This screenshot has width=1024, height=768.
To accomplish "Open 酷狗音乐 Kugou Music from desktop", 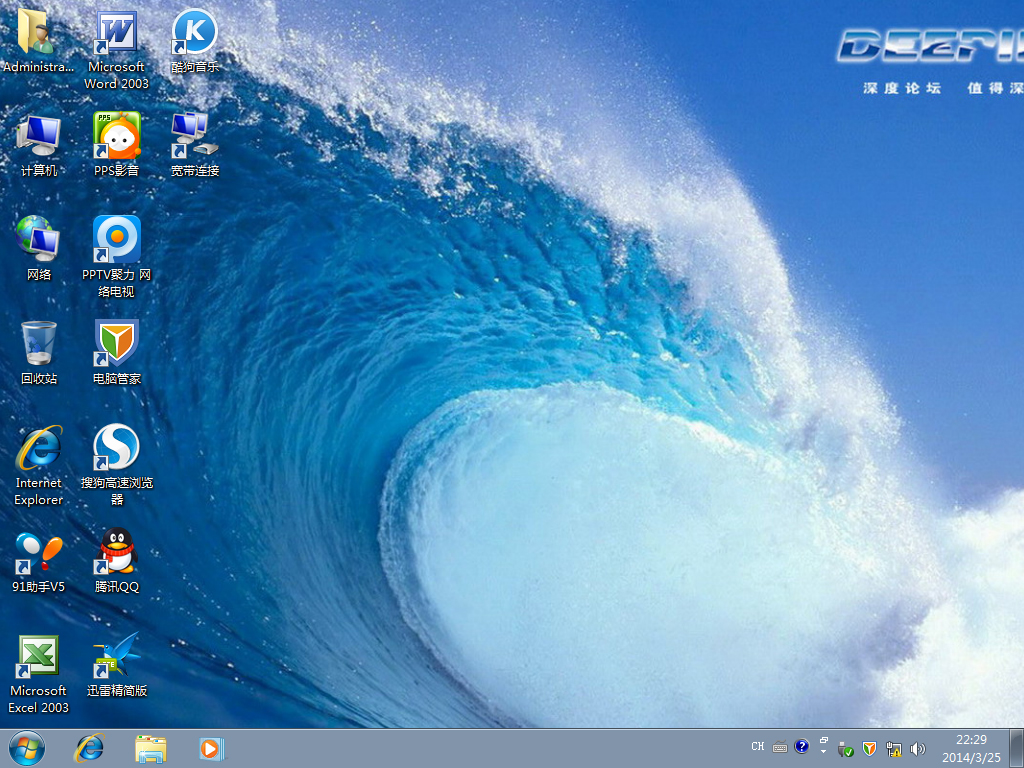I will click(193, 35).
